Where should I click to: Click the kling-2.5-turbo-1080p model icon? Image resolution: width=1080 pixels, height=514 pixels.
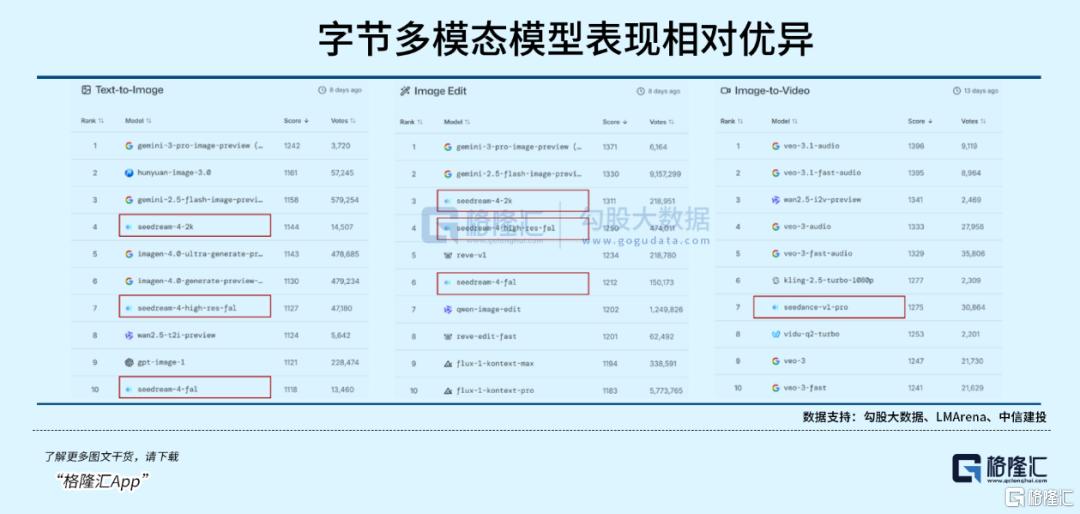click(776, 281)
